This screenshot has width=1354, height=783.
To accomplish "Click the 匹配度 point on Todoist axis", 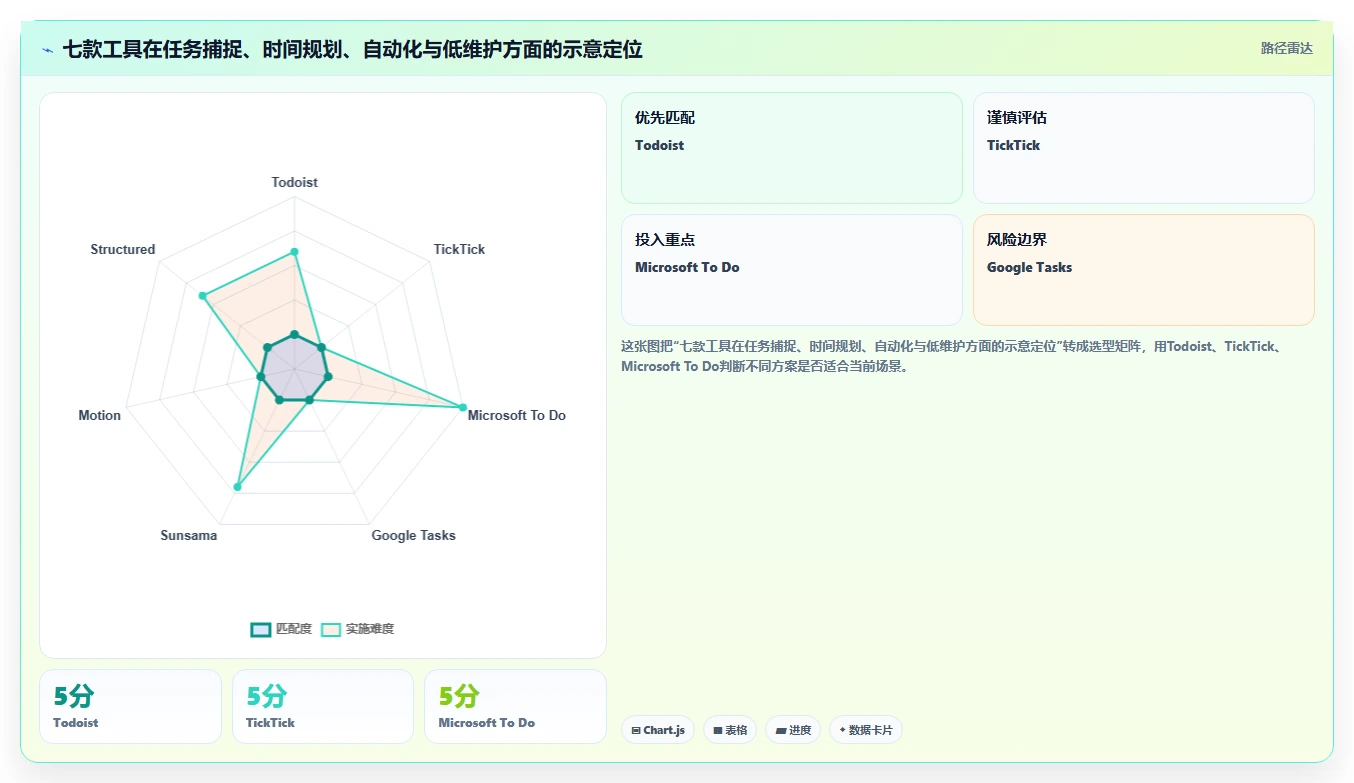I will pos(294,334).
